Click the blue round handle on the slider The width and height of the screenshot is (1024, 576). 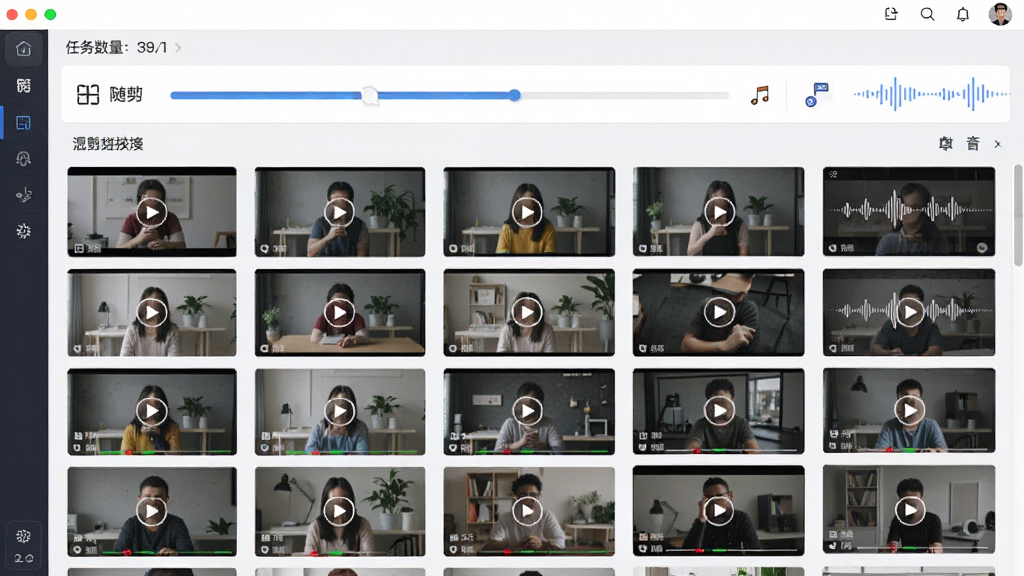pyautogui.click(x=515, y=95)
